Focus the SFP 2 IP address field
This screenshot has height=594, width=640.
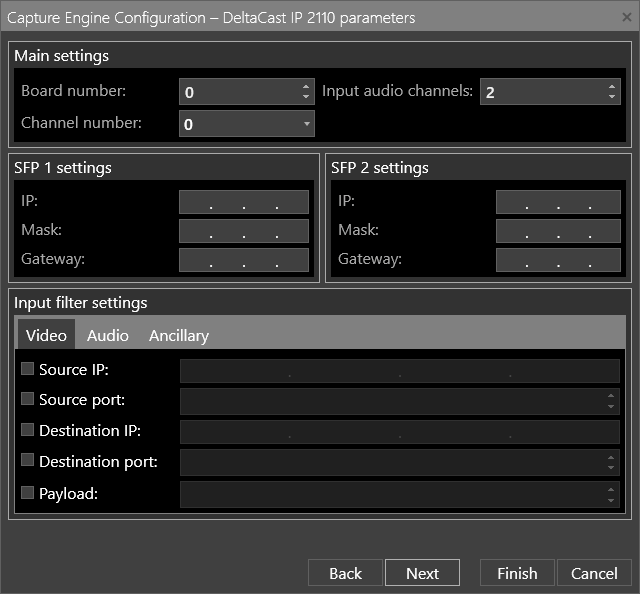point(558,202)
